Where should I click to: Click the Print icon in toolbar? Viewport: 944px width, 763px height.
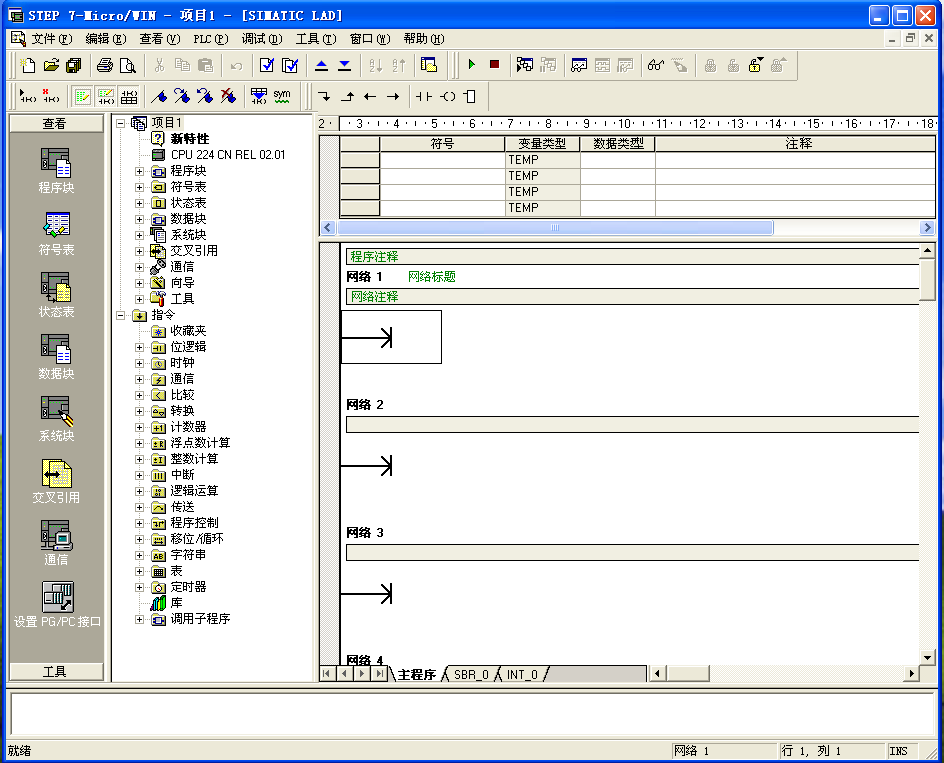pyautogui.click(x=105, y=65)
